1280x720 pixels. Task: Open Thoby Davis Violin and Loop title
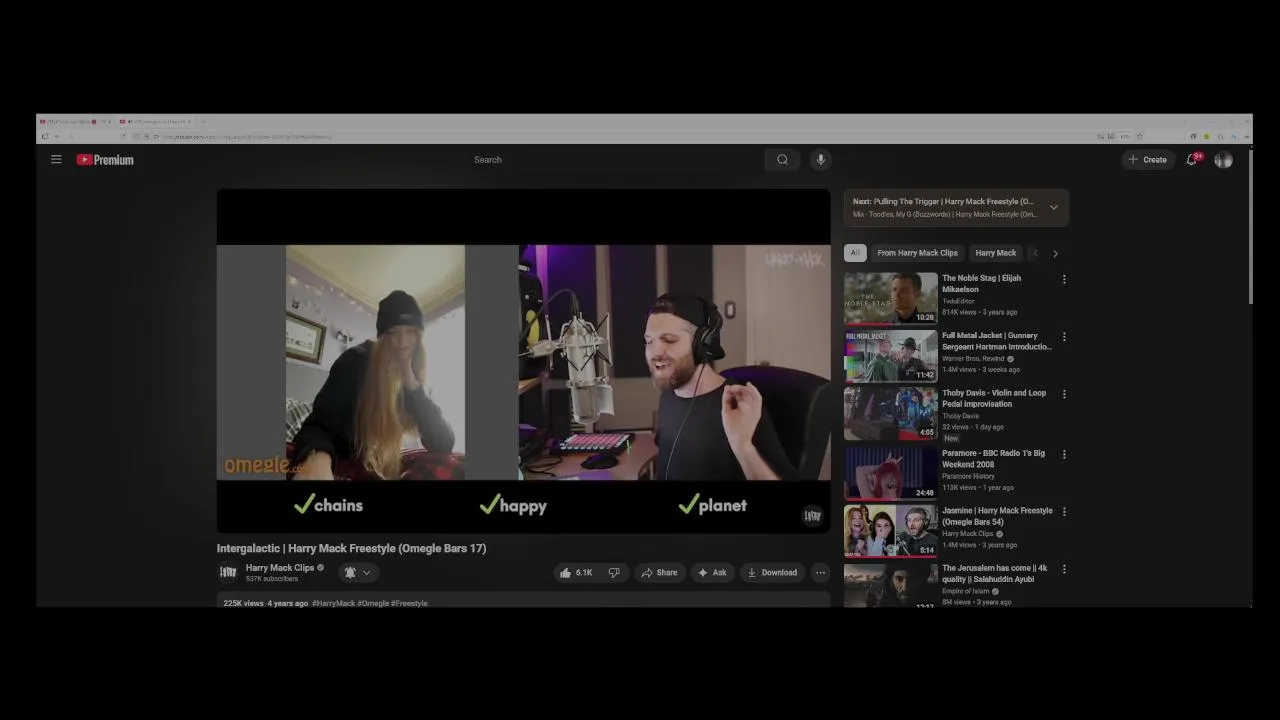tap(994, 398)
